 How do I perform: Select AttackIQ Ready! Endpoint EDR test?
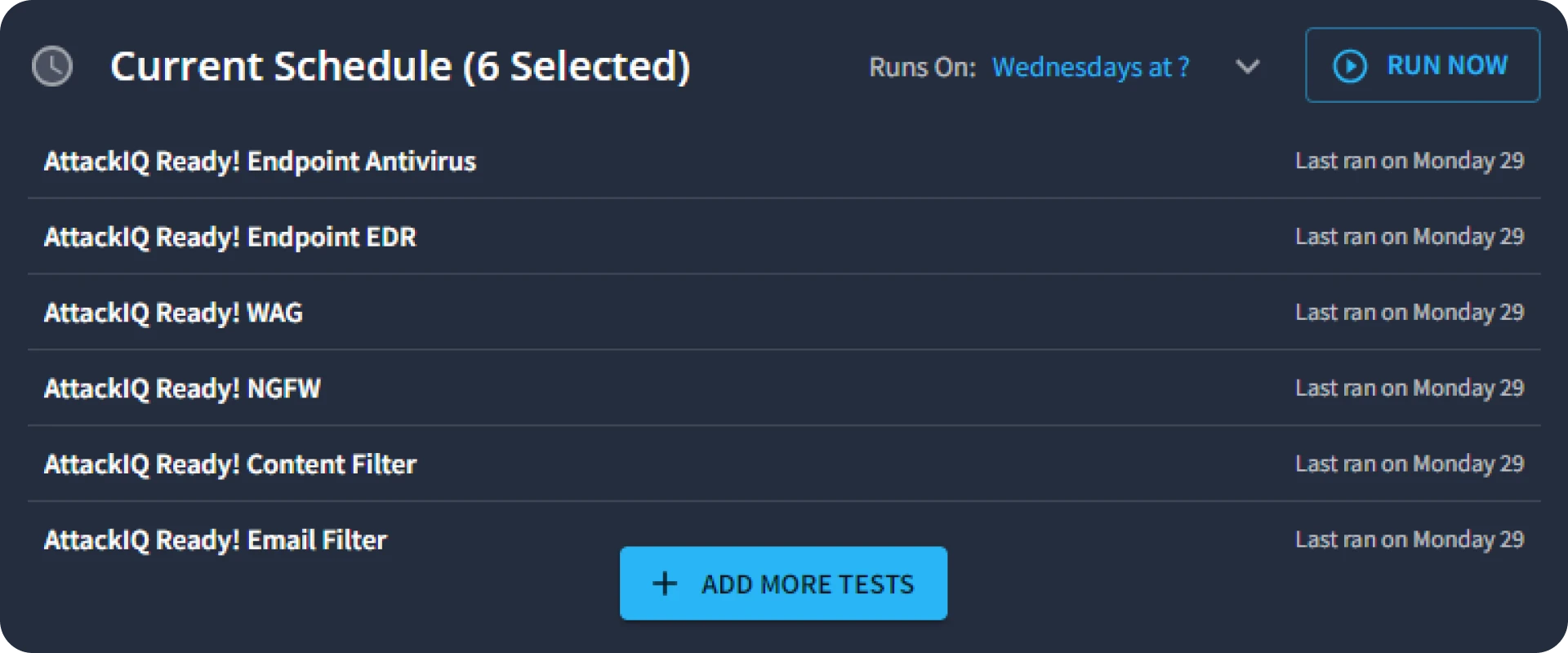click(x=230, y=238)
